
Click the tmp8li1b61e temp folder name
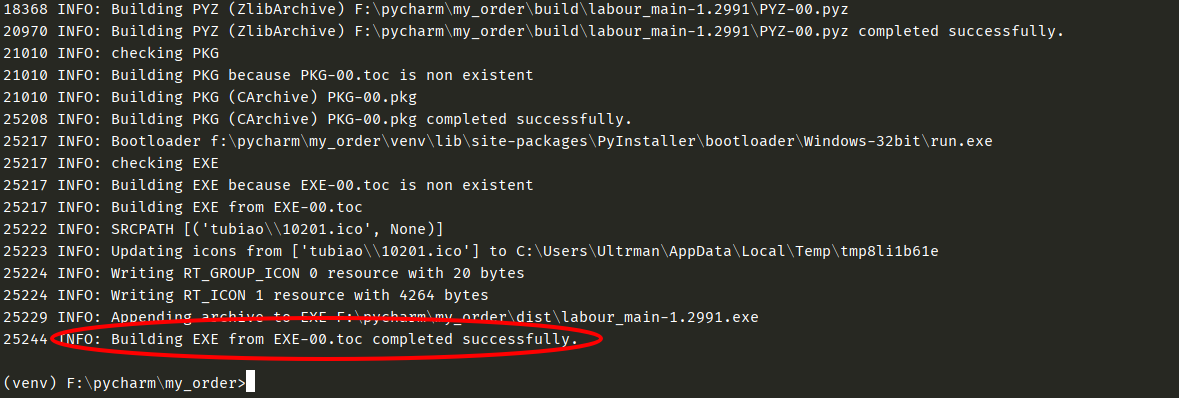coord(889,251)
